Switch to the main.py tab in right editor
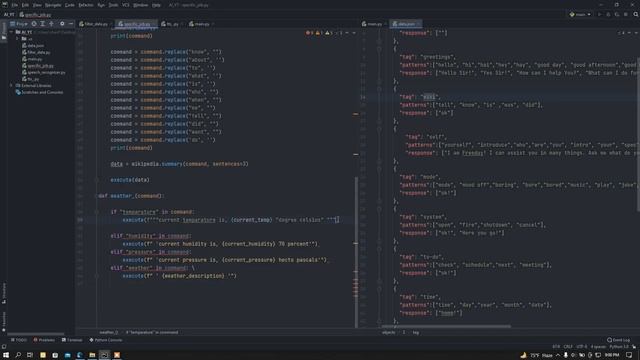The image size is (640, 360). [x=373, y=24]
